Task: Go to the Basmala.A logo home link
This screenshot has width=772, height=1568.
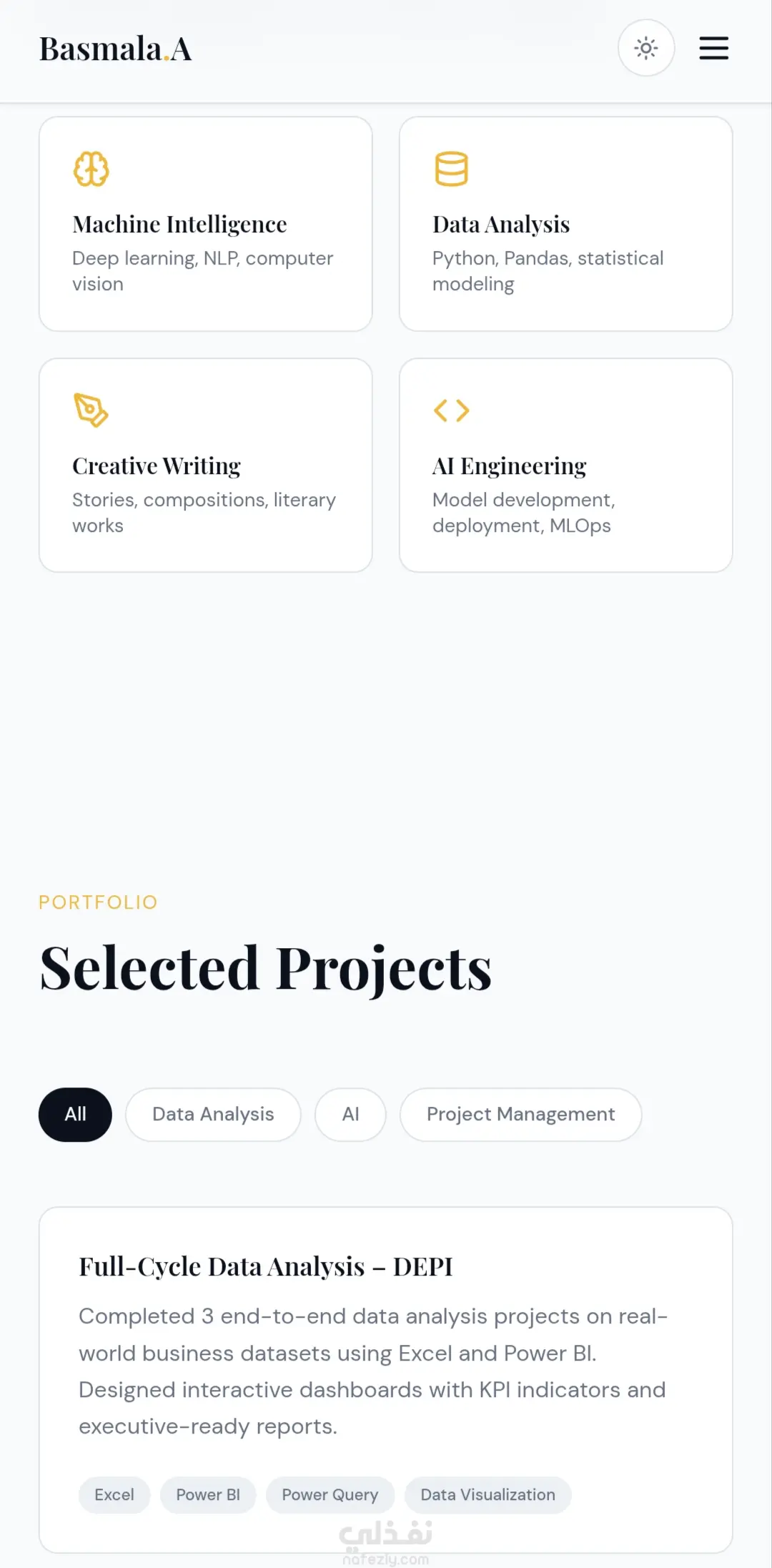Action: [115, 49]
